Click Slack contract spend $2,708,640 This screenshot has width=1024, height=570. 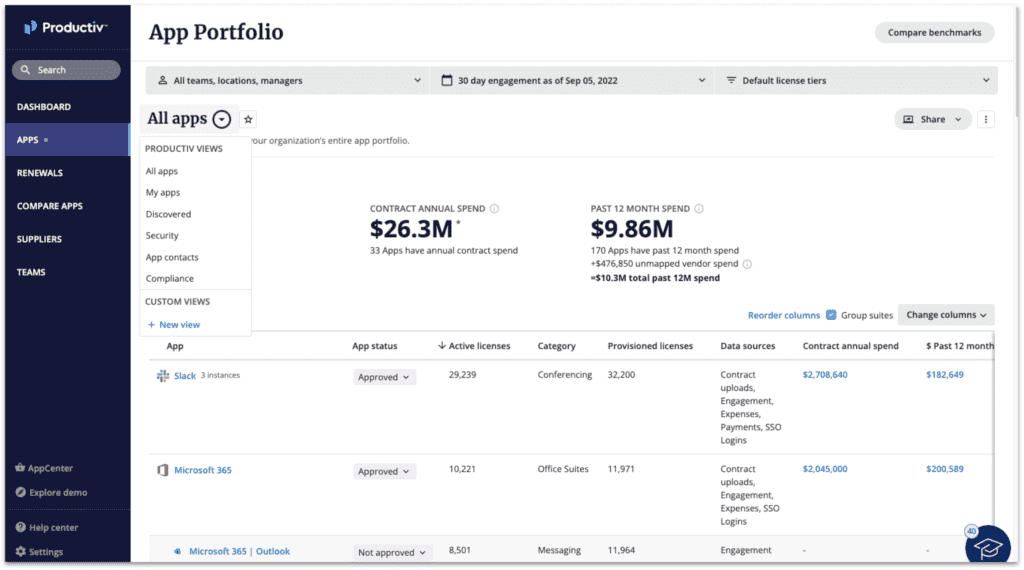(825, 375)
